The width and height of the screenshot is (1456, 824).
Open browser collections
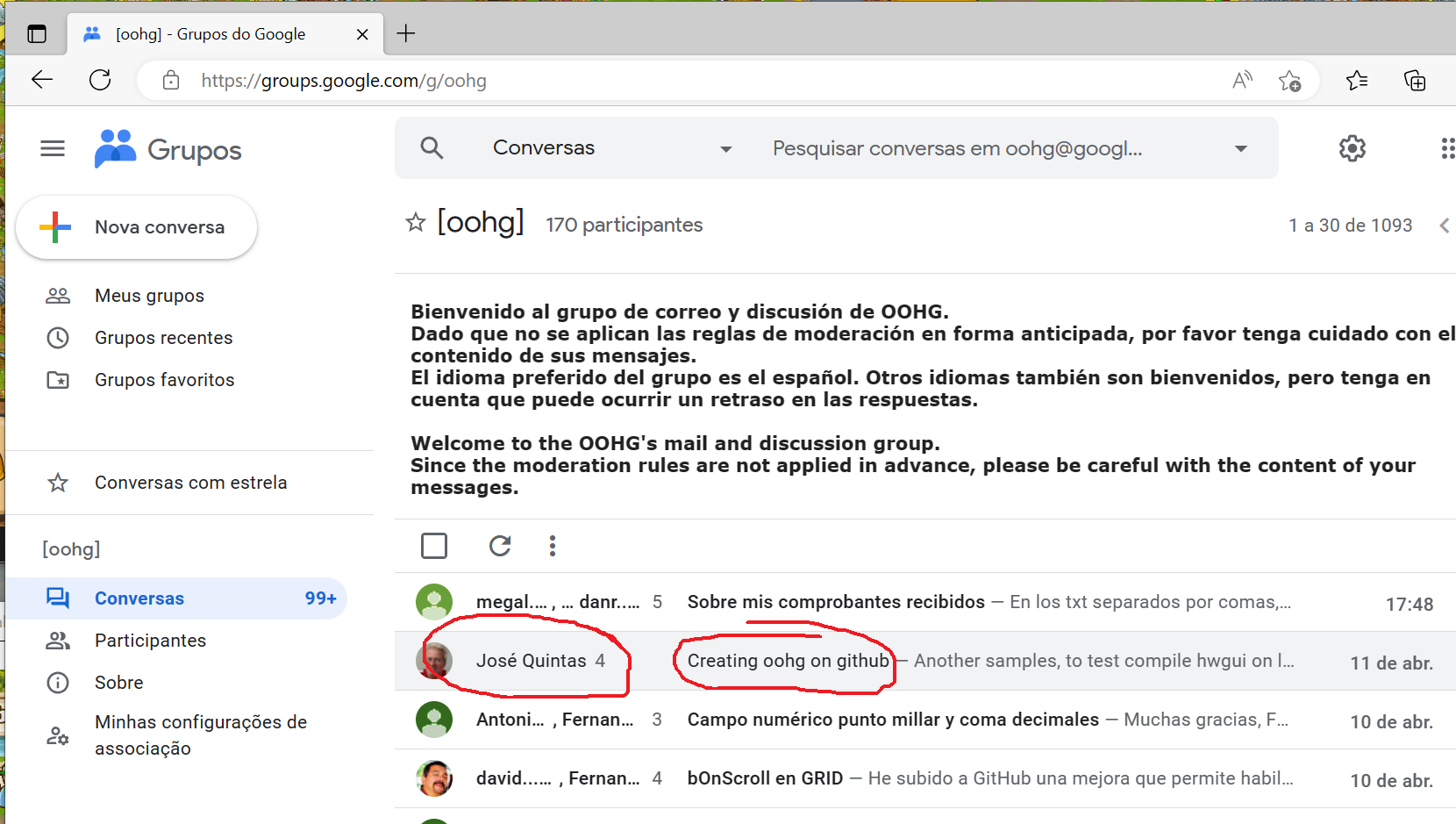1415,81
